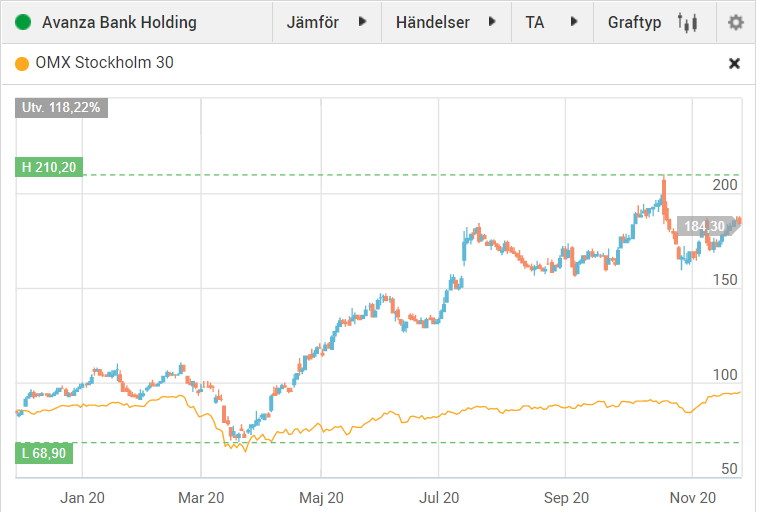Expand the Jämför arrow
759x512 pixels.
click(x=362, y=22)
